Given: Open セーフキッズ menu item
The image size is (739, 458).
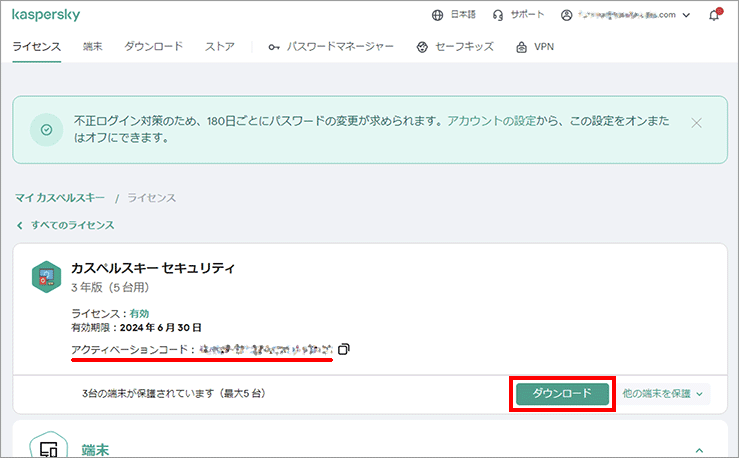Looking at the screenshot, I should coord(464,47).
